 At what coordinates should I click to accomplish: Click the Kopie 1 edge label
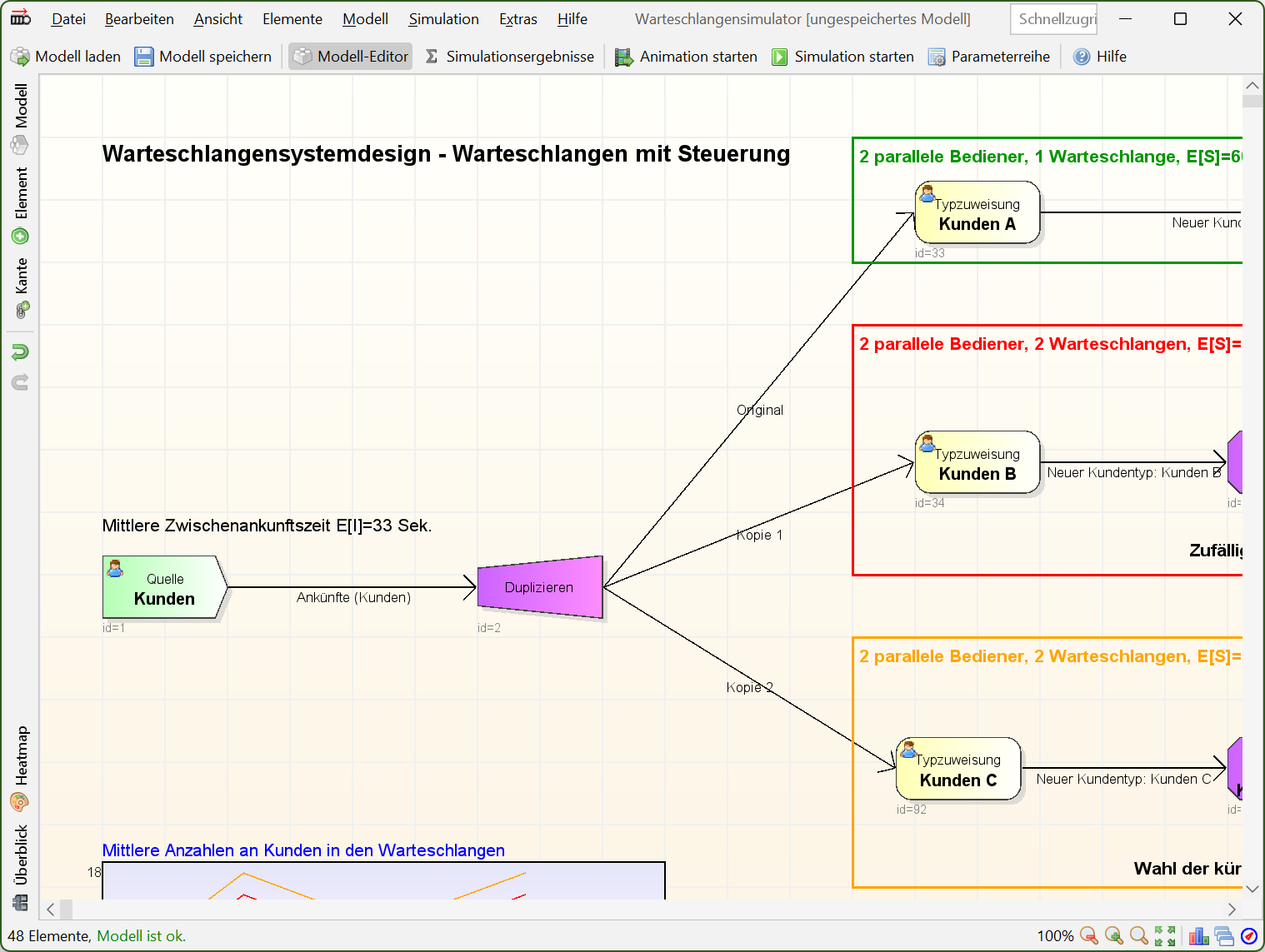coord(760,535)
